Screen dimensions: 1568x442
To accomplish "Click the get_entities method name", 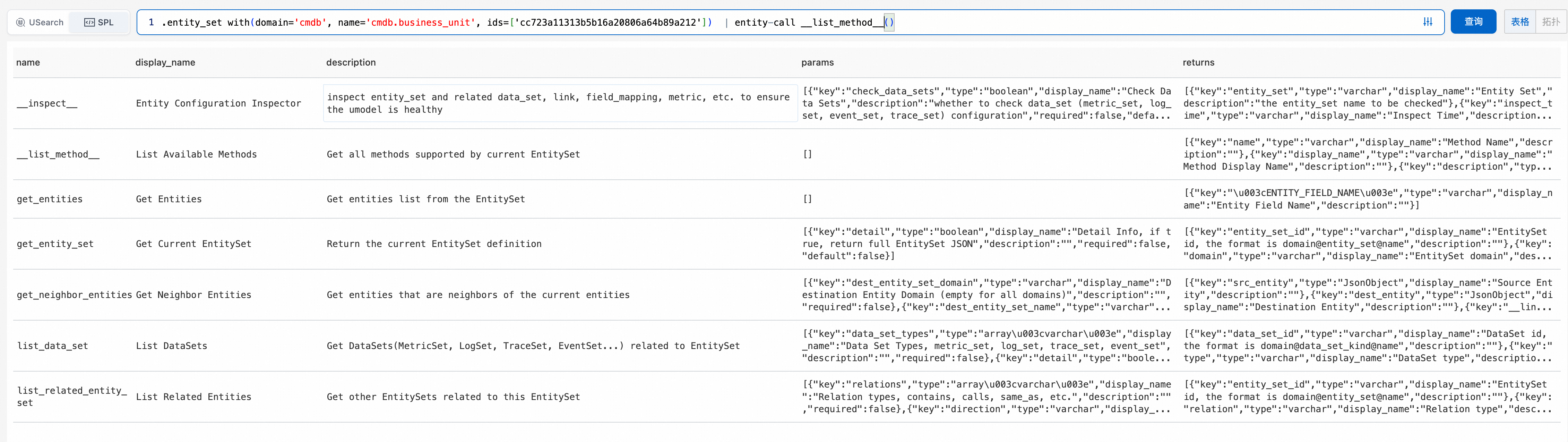I will (50, 199).
